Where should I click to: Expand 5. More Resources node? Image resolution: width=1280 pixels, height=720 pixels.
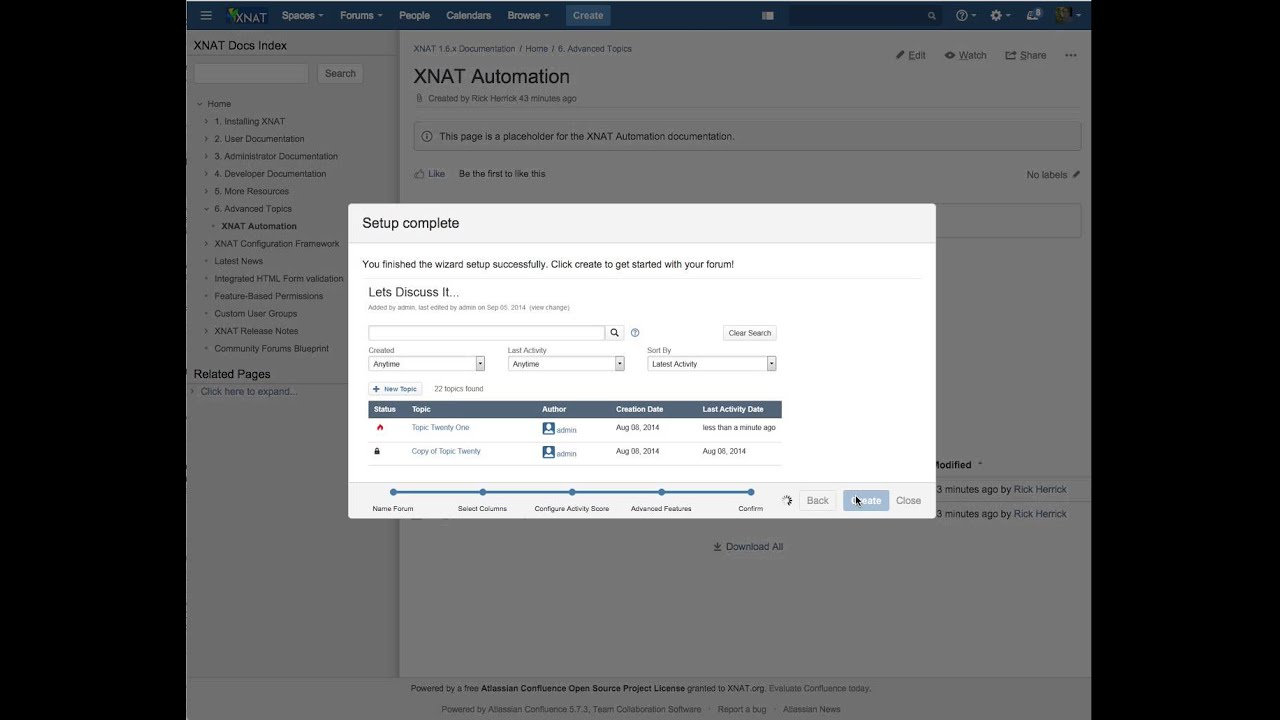207,191
